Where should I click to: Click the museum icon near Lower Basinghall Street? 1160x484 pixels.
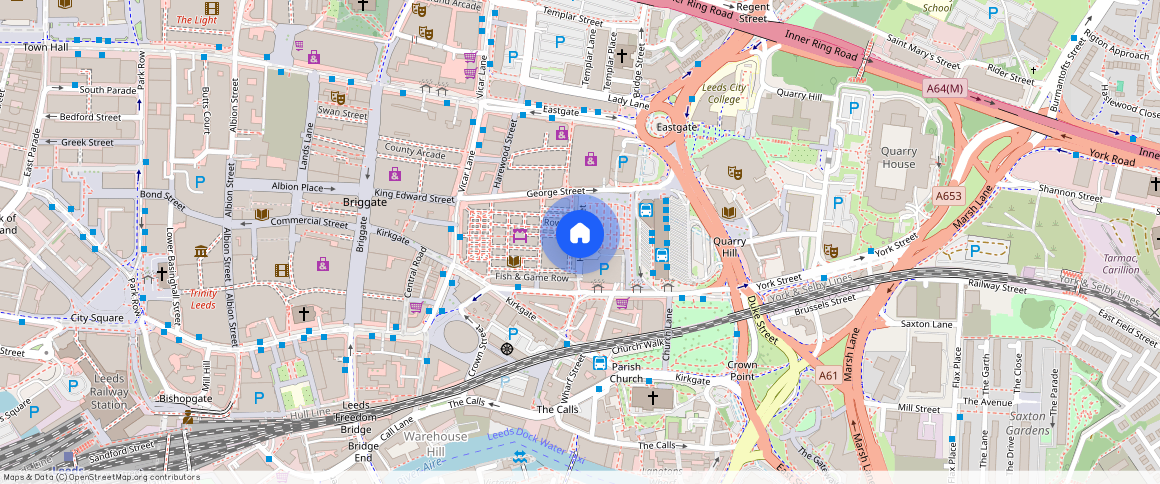(x=200, y=250)
